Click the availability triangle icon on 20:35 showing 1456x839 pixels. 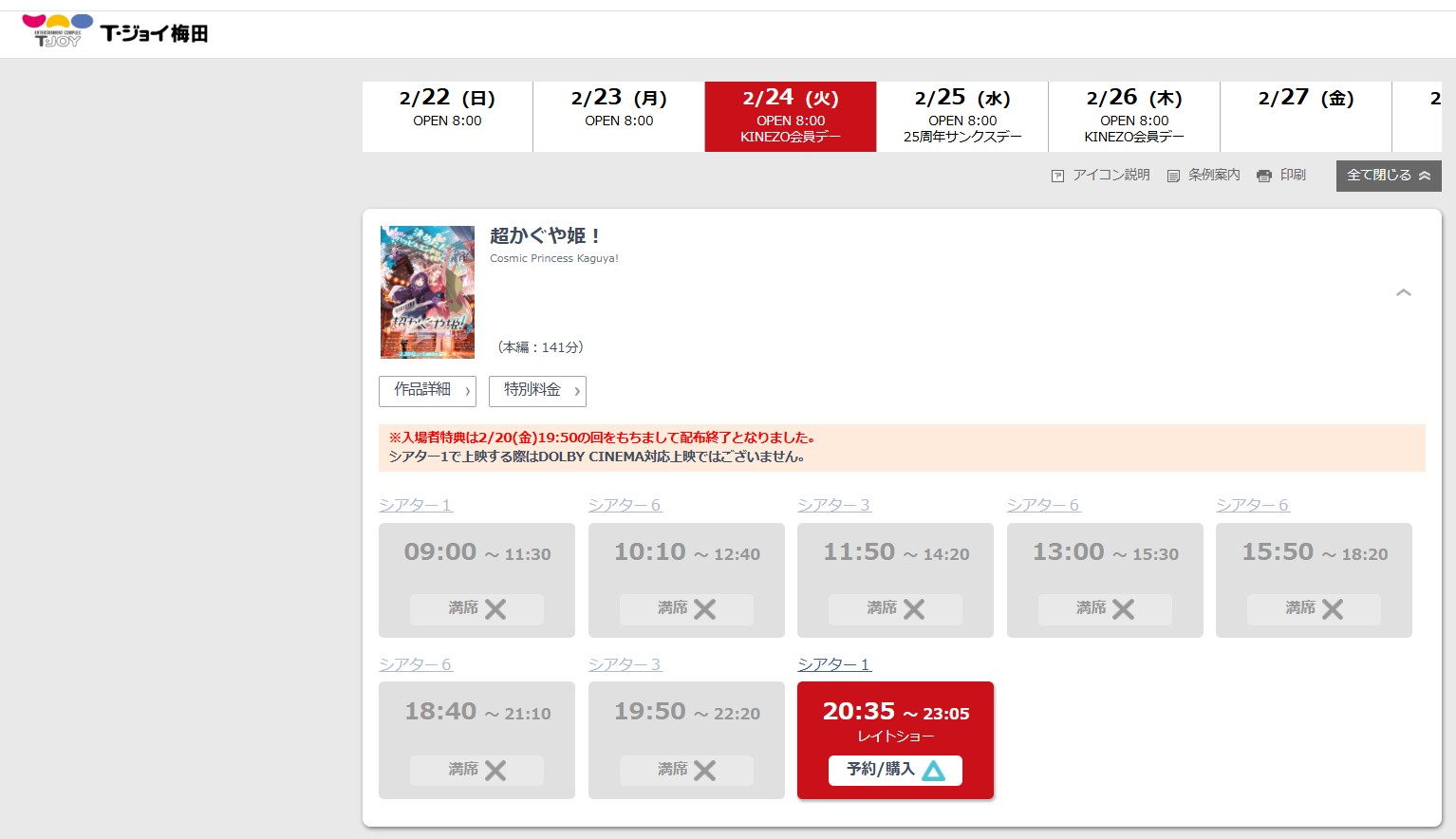[x=933, y=771]
